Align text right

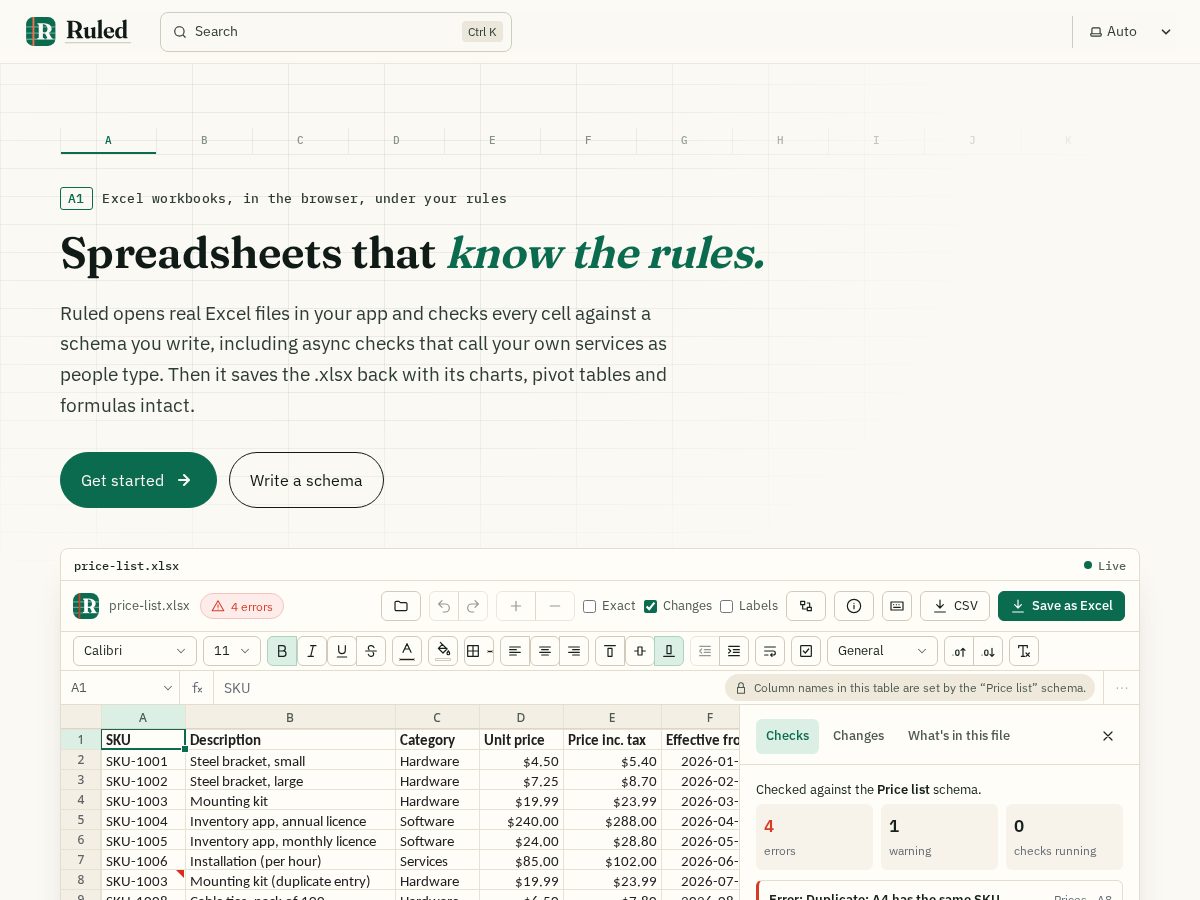point(574,651)
